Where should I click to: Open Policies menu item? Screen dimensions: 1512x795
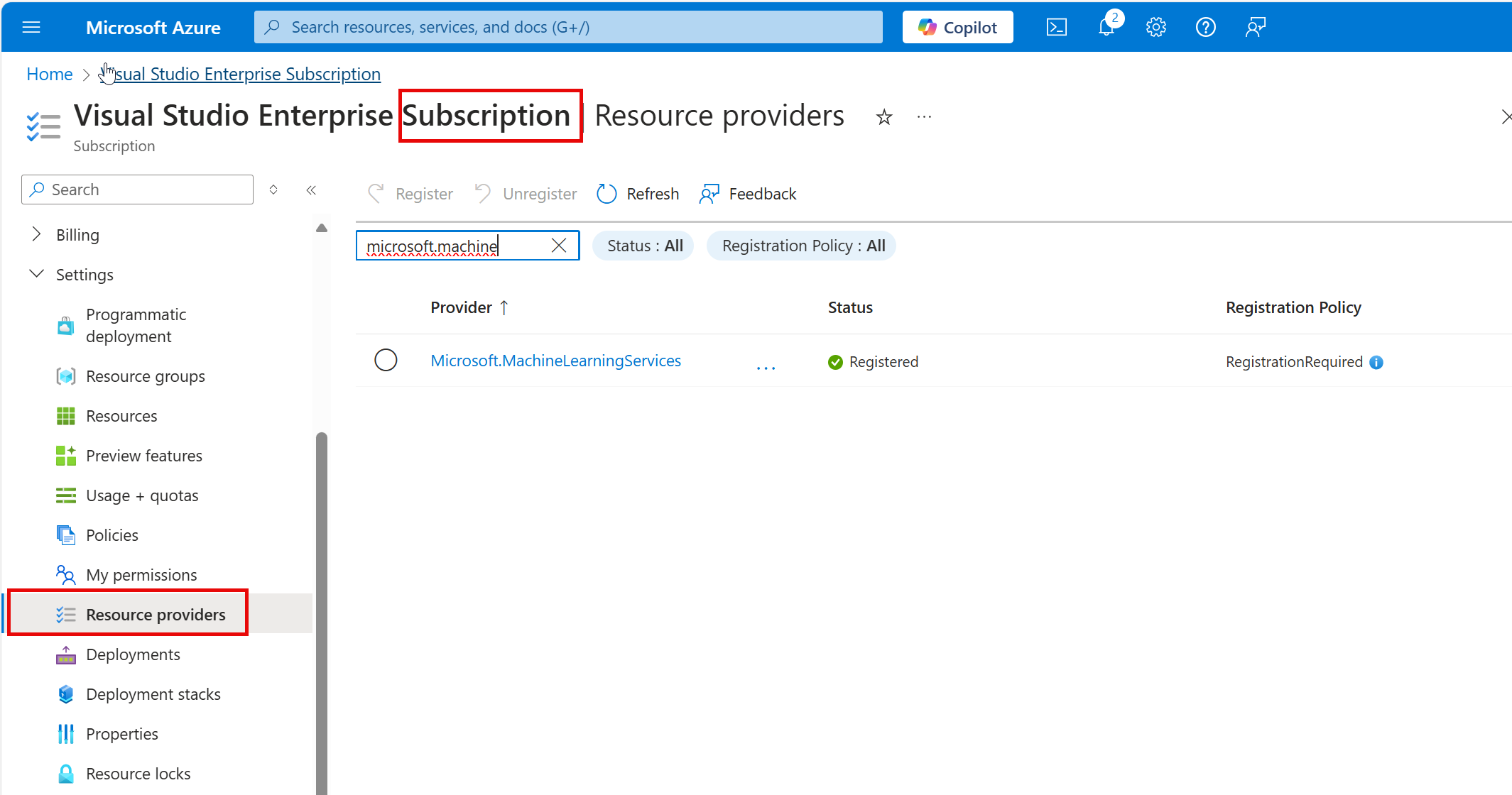112,535
